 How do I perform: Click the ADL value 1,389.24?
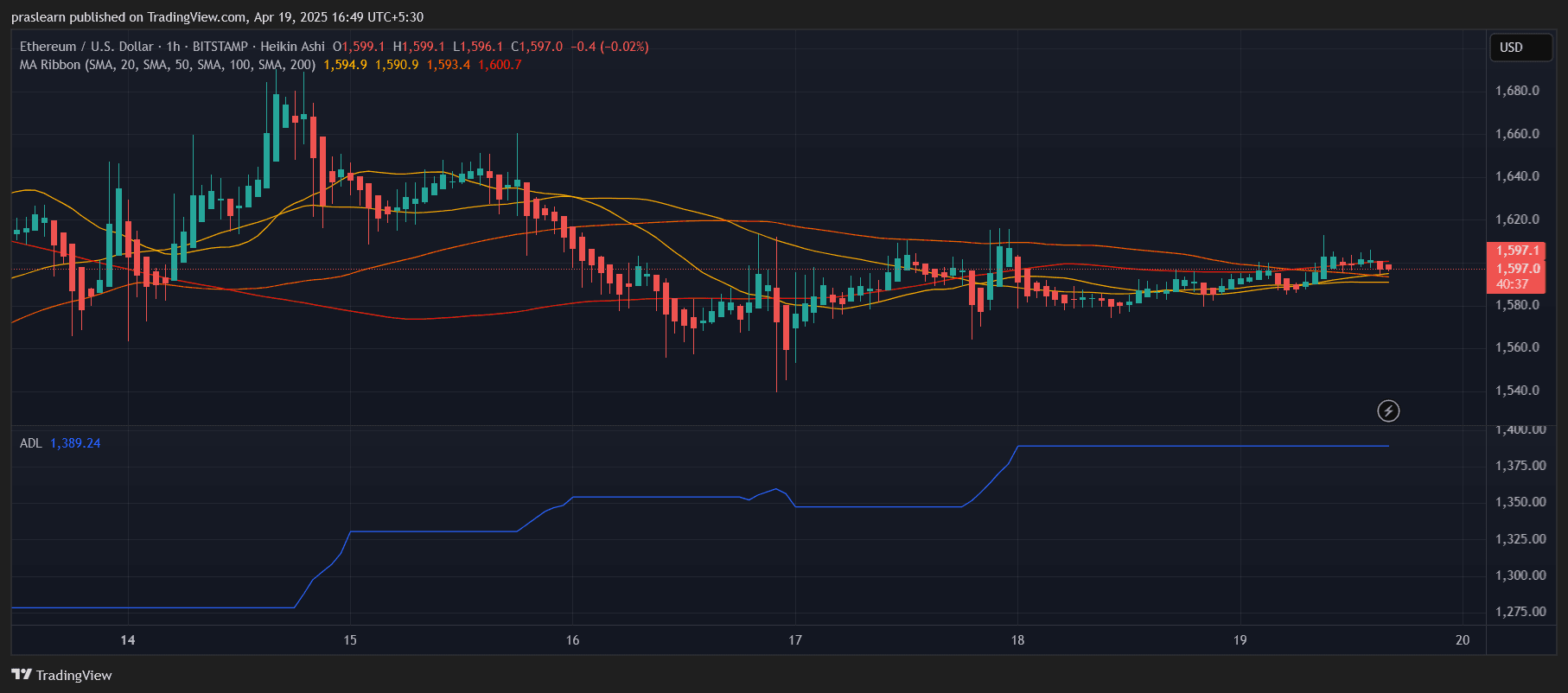(75, 443)
